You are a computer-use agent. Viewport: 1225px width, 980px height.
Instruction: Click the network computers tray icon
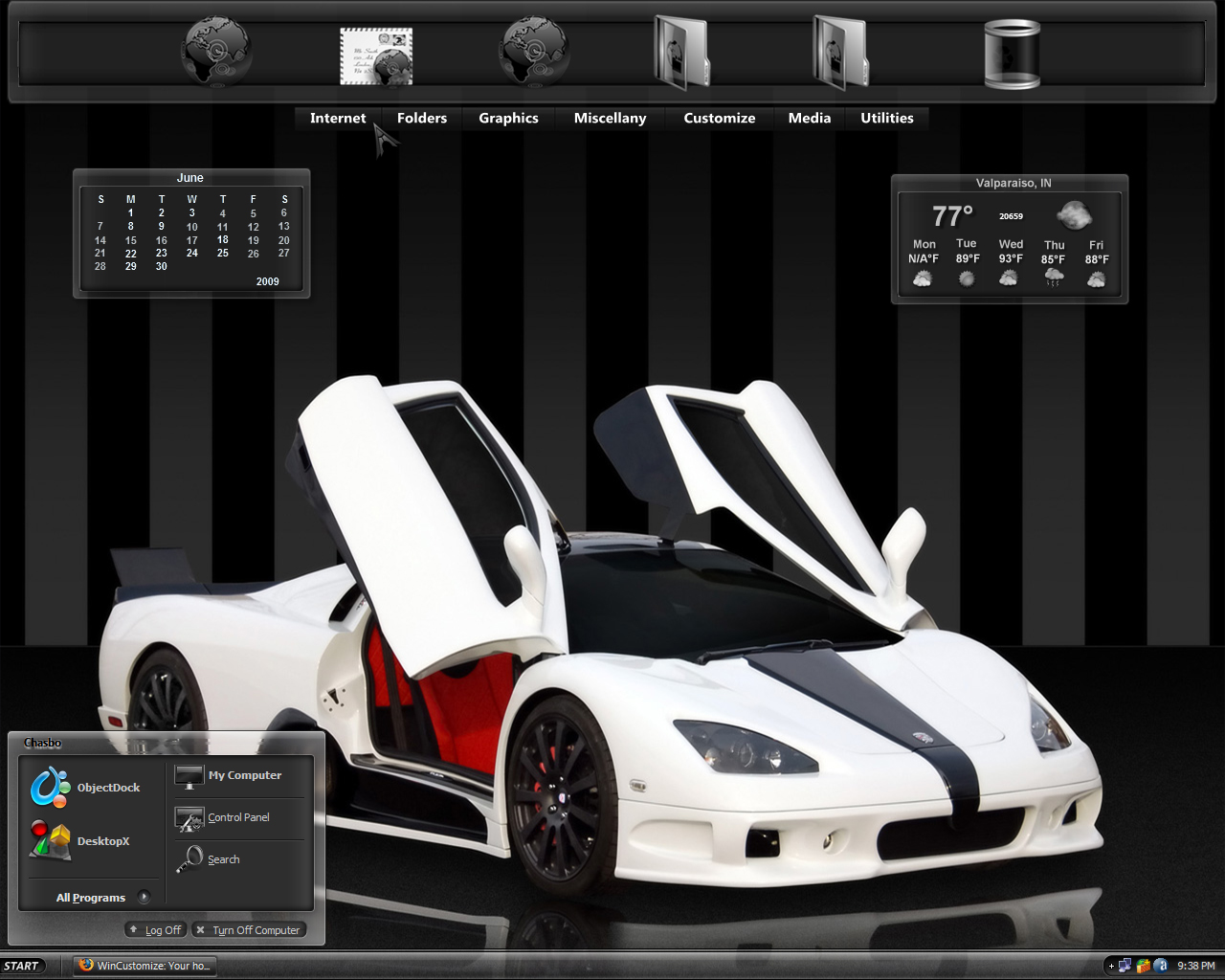click(x=1125, y=966)
